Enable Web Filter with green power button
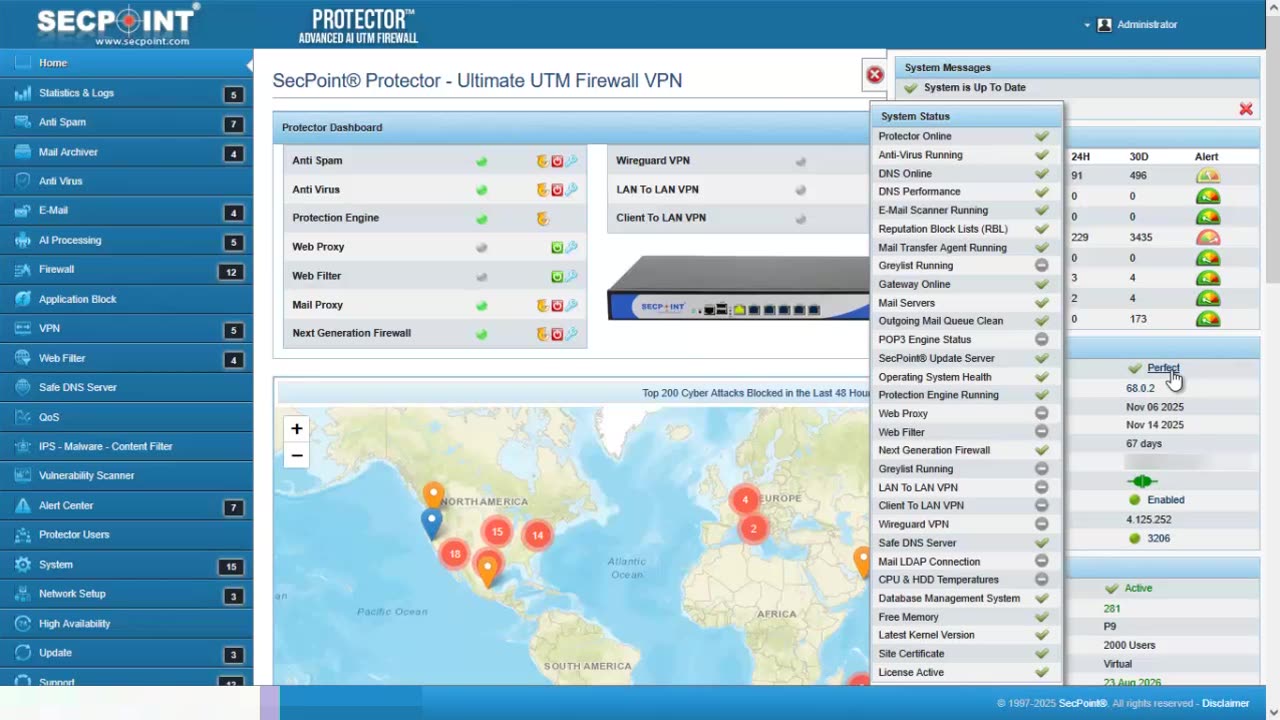The height and width of the screenshot is (720, 1280). coord(557,277)
